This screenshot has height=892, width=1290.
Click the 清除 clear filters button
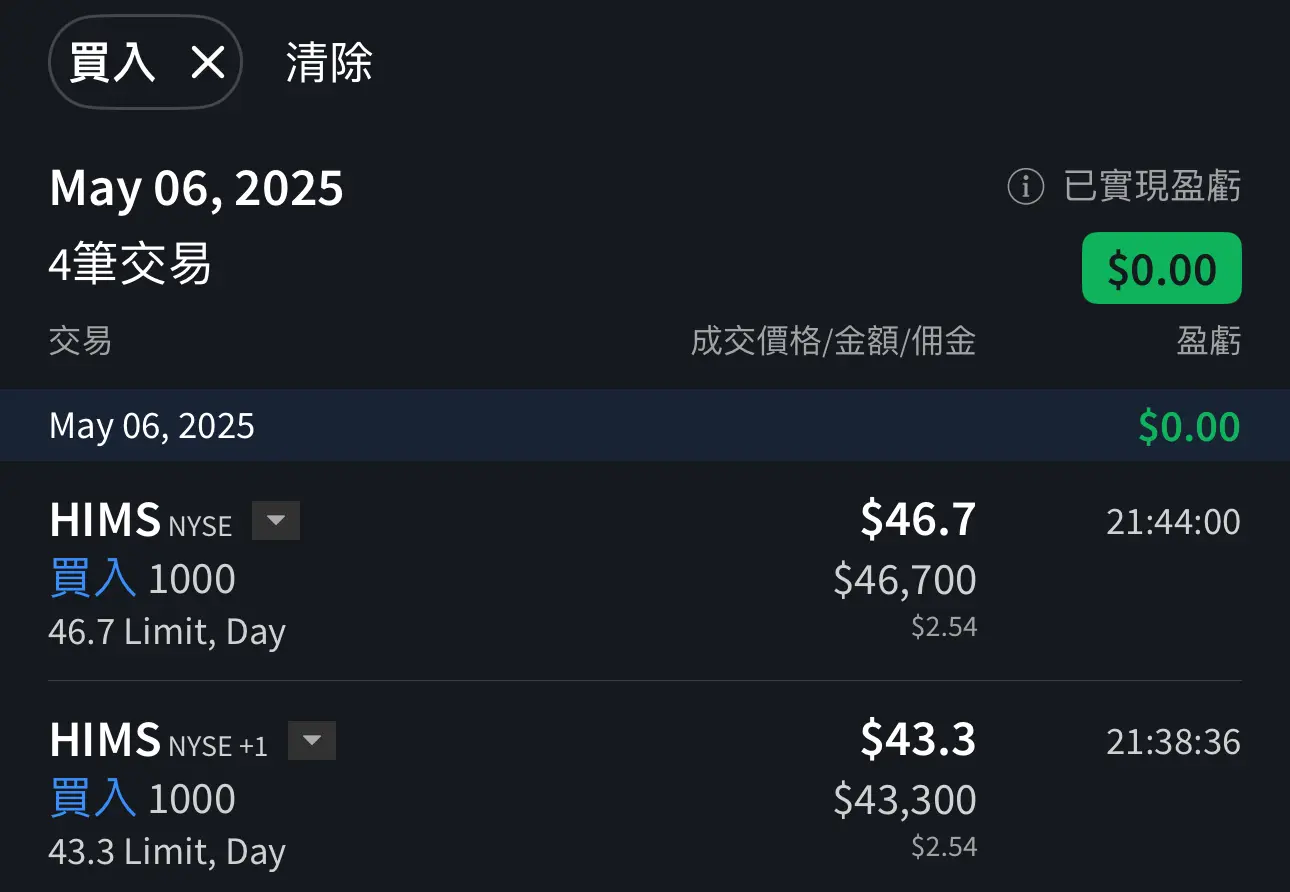point(329,63)
